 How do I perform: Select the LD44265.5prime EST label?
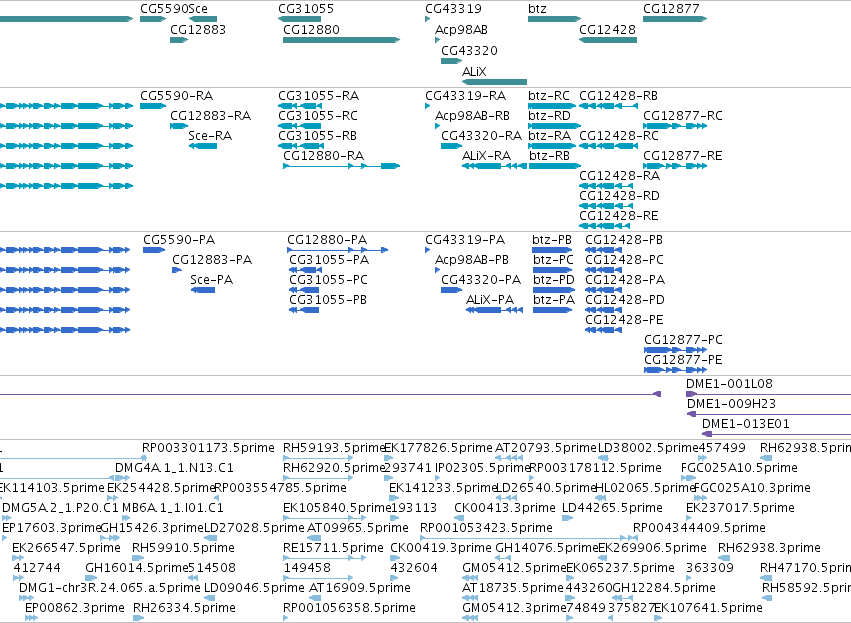612,508
